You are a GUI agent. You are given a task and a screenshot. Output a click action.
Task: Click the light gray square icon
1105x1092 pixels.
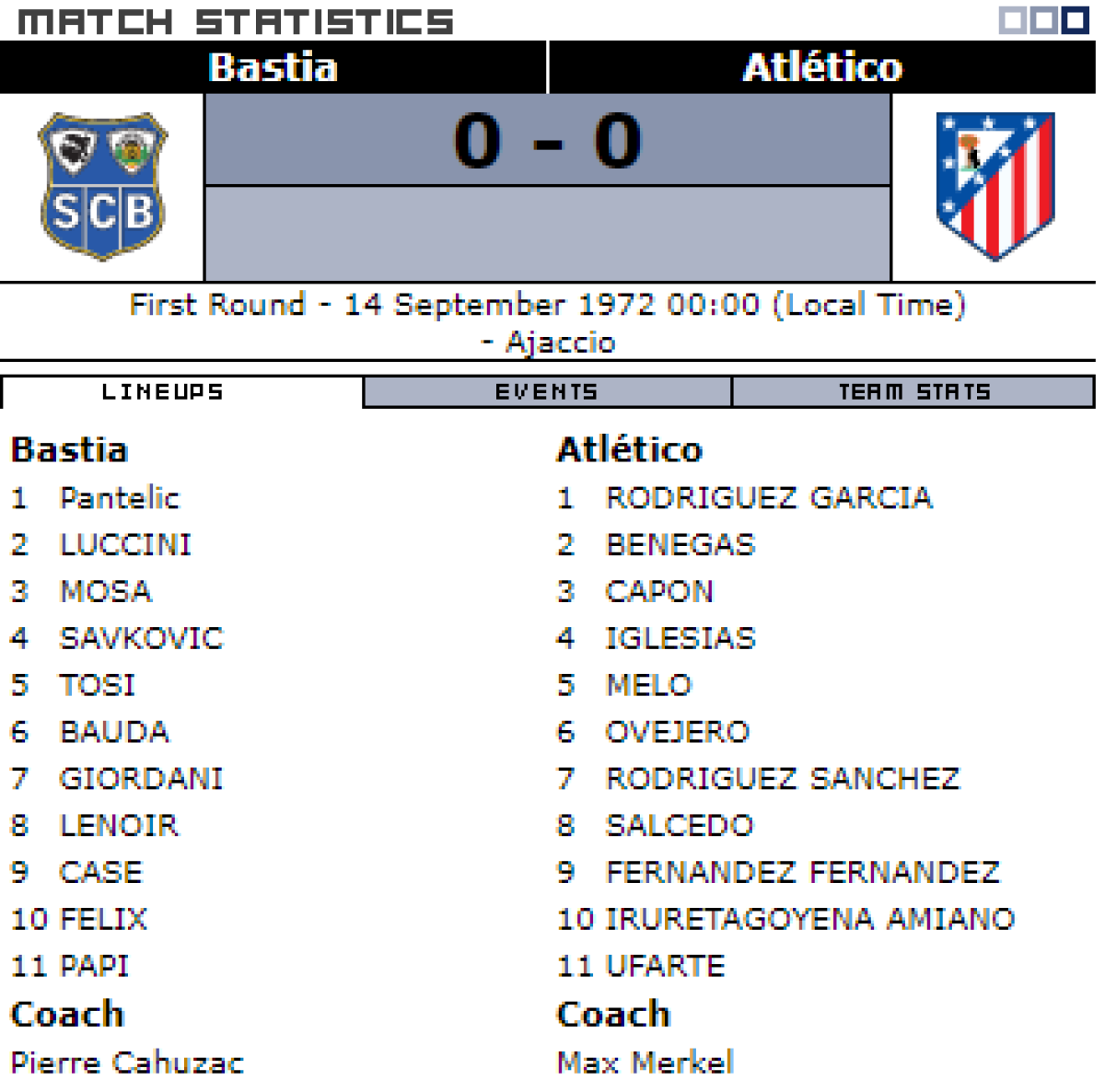(x=1013, y=20)
